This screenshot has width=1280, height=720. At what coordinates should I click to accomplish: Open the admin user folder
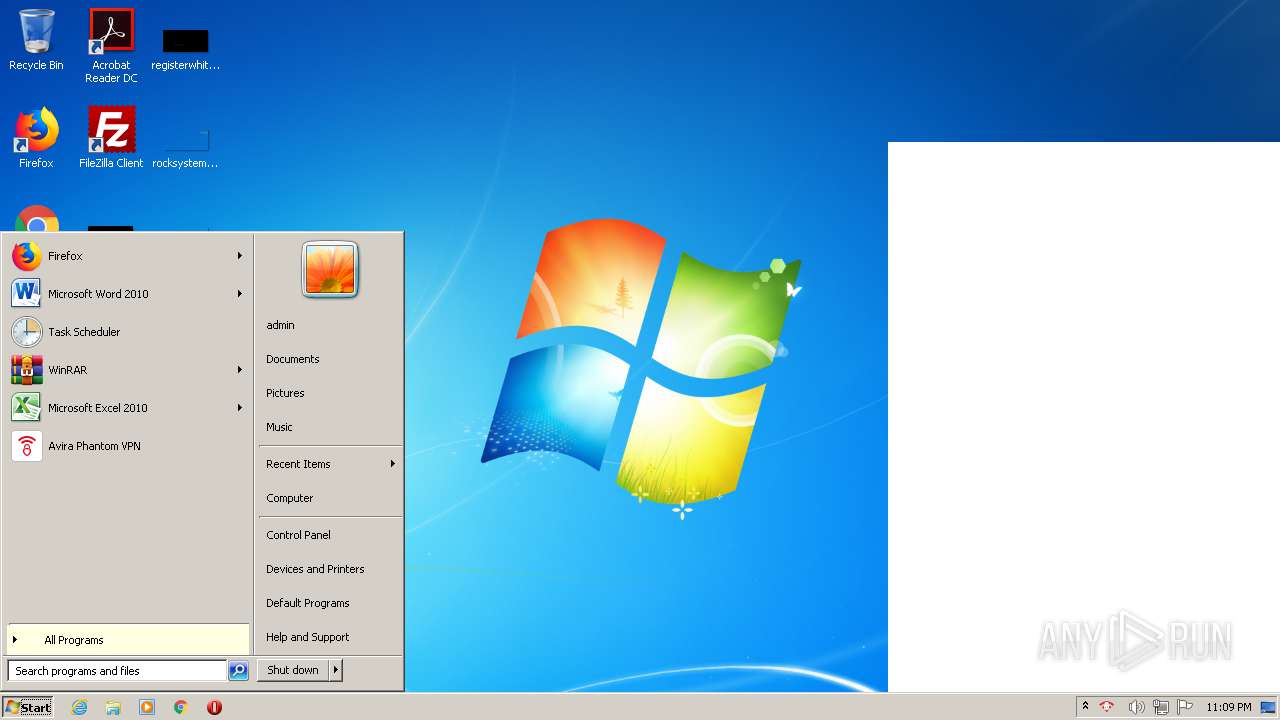[x=280, y=325]
